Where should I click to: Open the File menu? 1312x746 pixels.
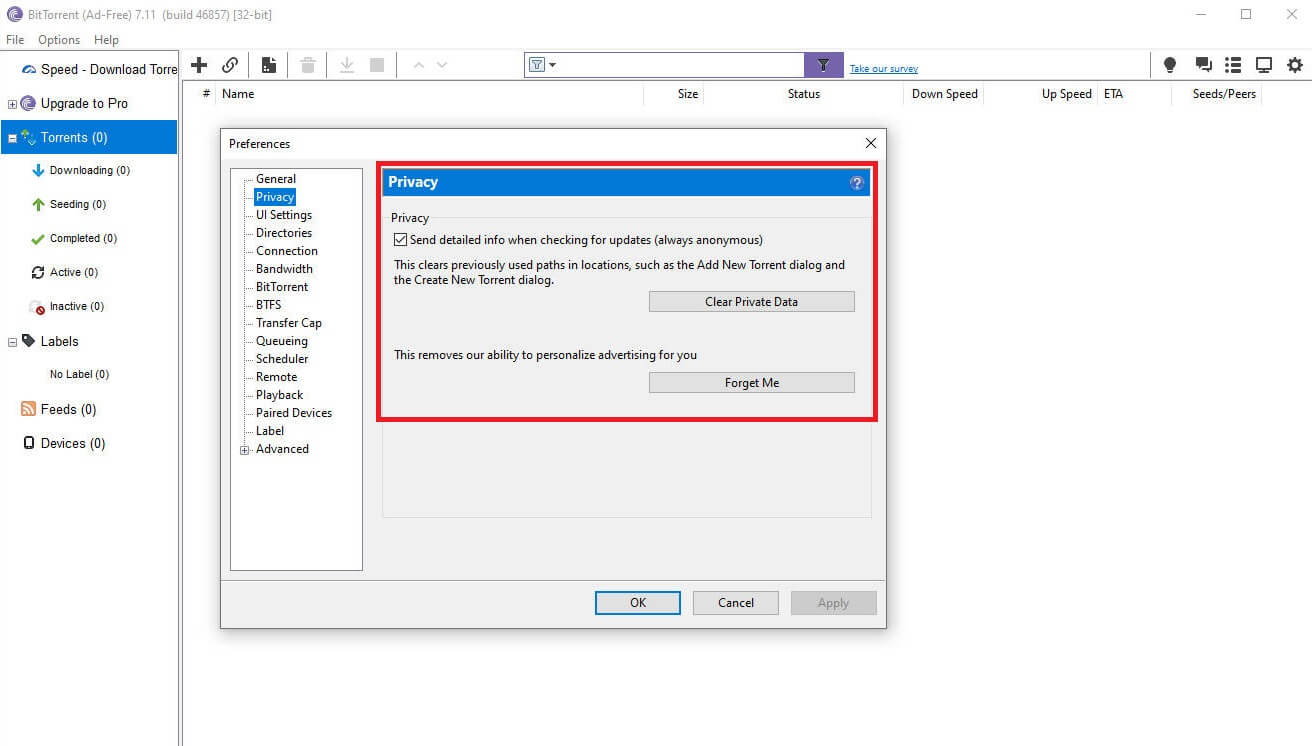15,40
